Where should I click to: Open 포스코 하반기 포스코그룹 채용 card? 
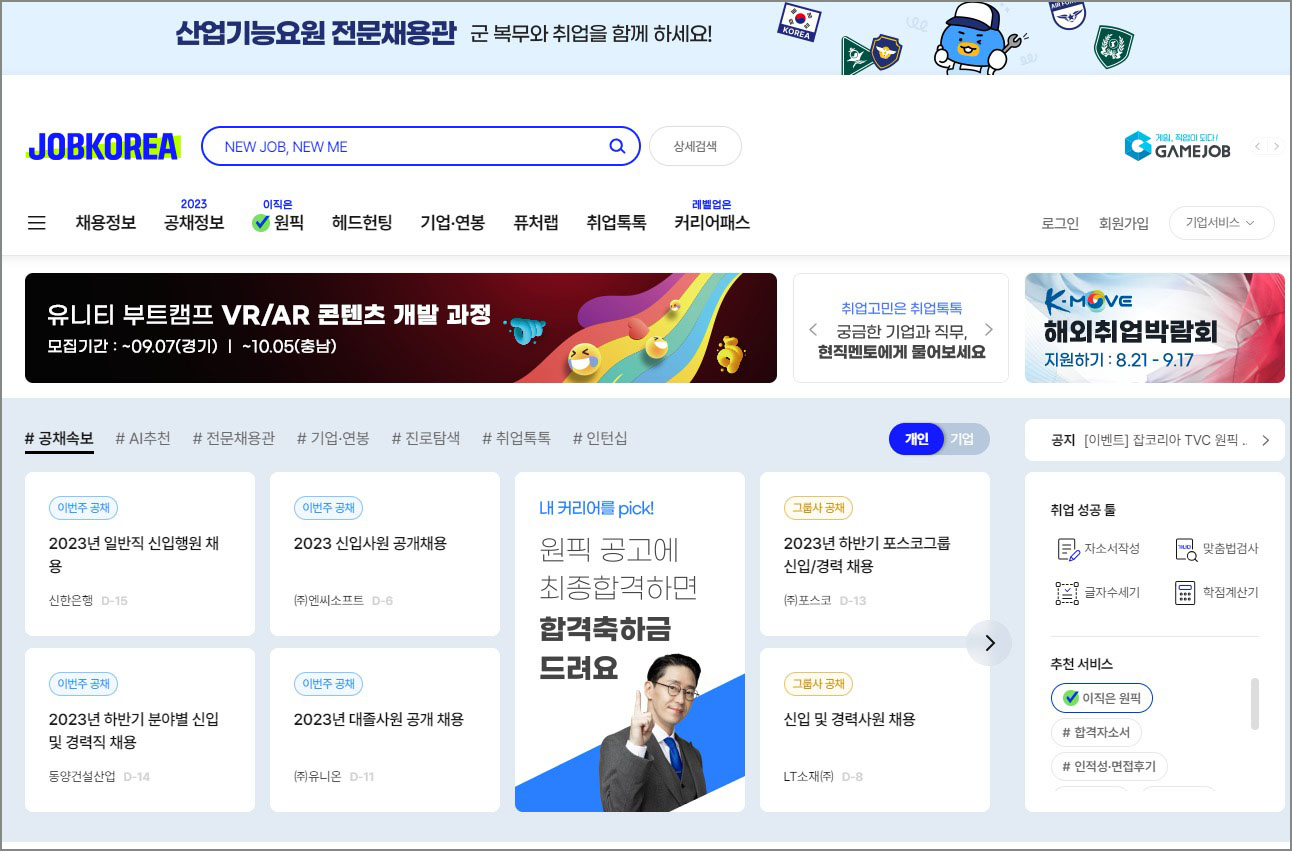875,554
